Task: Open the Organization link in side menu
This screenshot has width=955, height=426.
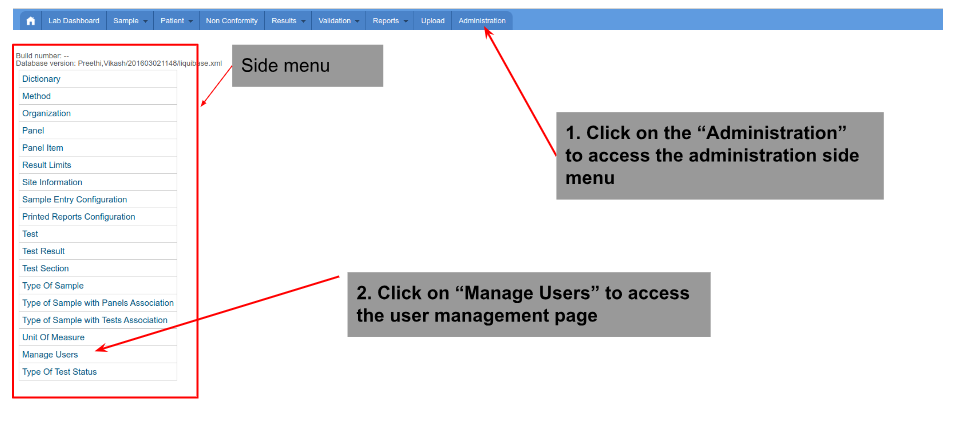Action: (46, 113)
